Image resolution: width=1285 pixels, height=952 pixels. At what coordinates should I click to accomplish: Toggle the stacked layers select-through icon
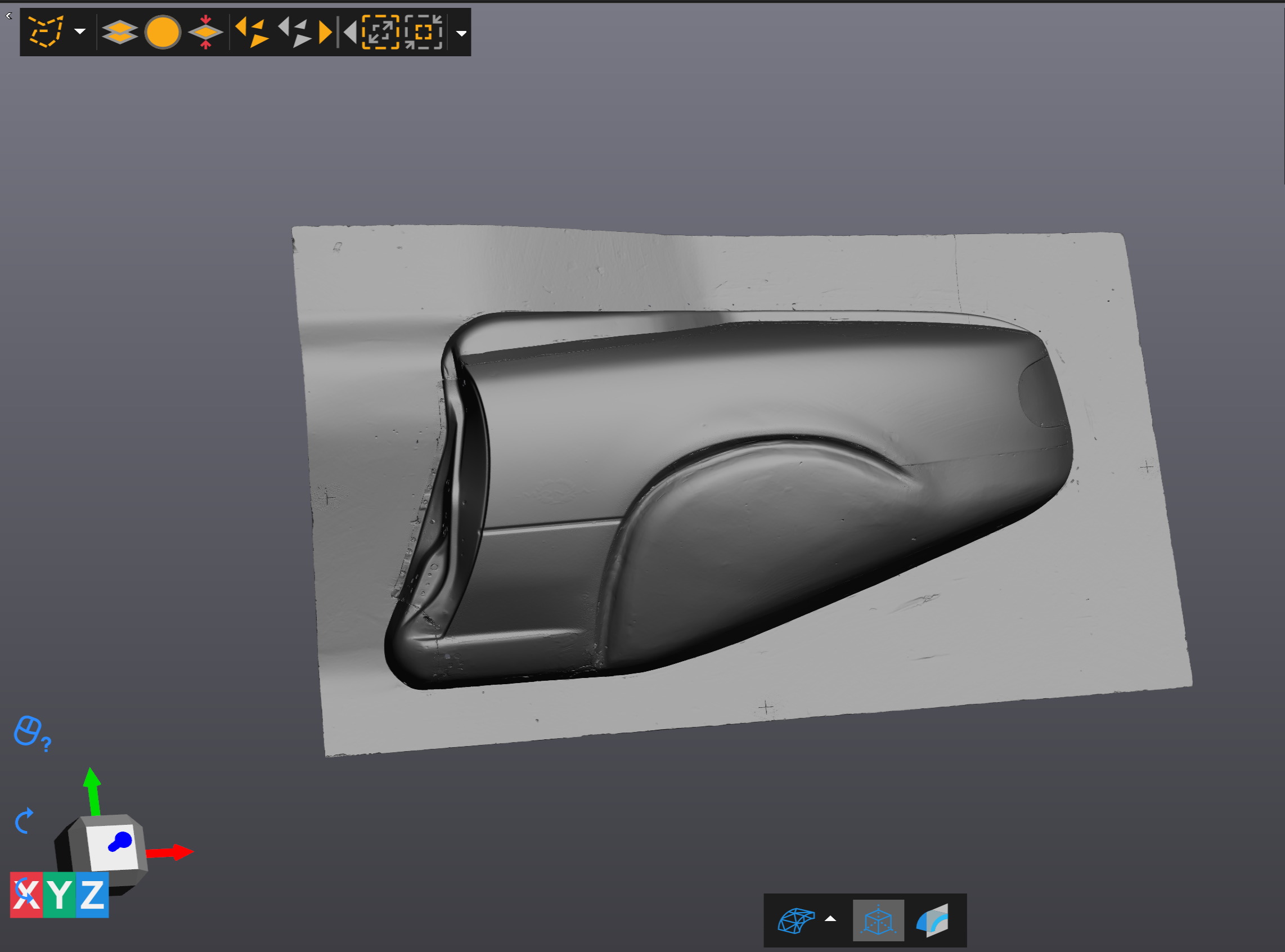119,32
